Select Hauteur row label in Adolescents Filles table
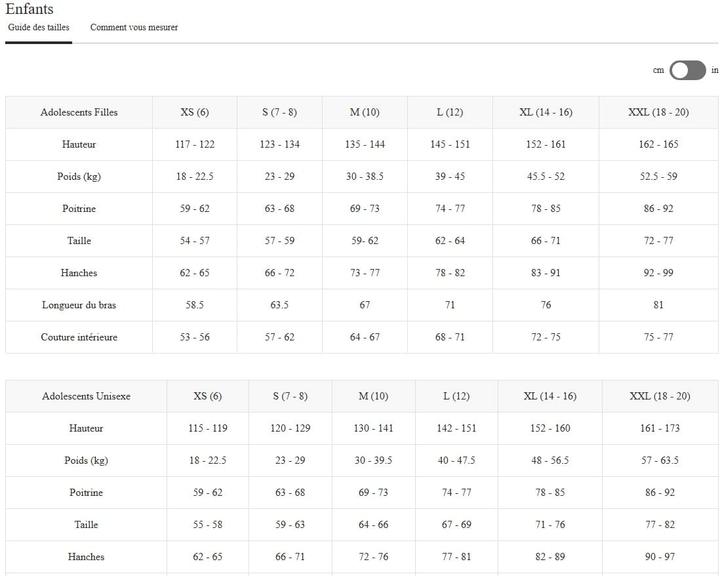This screenshot has width=720, height=576. (79, 145)
